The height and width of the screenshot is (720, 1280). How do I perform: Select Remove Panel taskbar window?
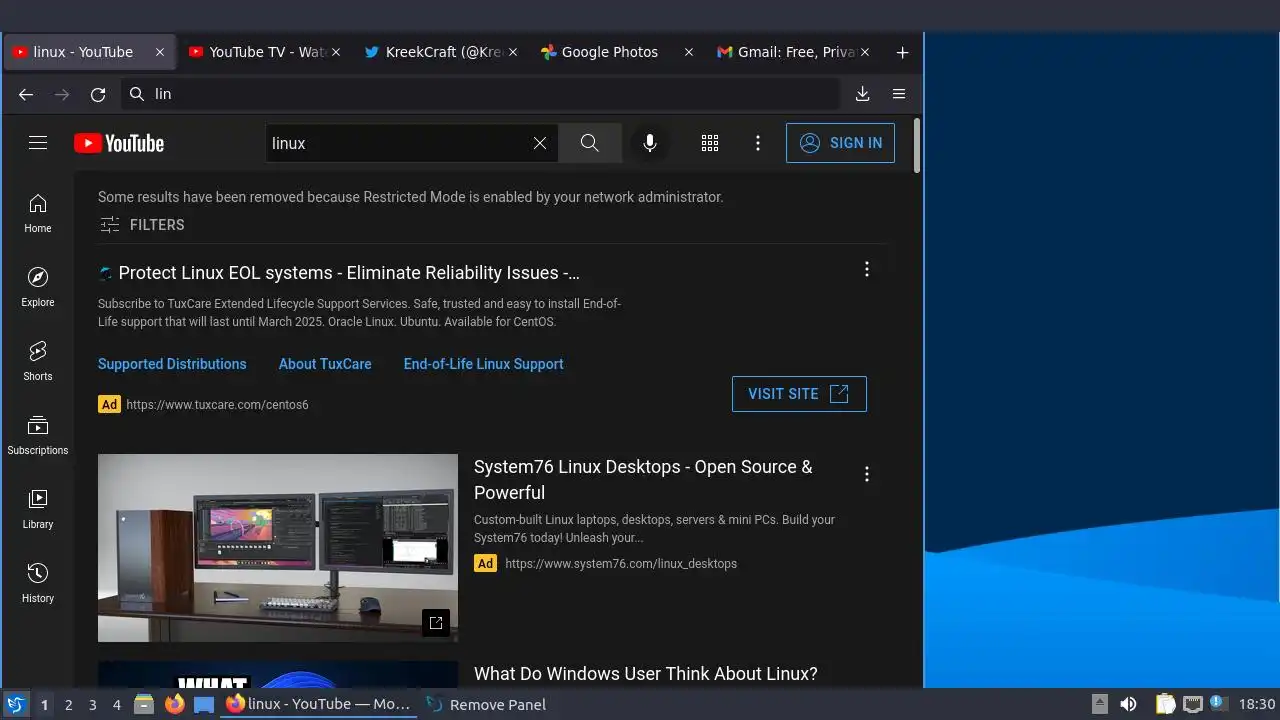(x=487, y=704)
